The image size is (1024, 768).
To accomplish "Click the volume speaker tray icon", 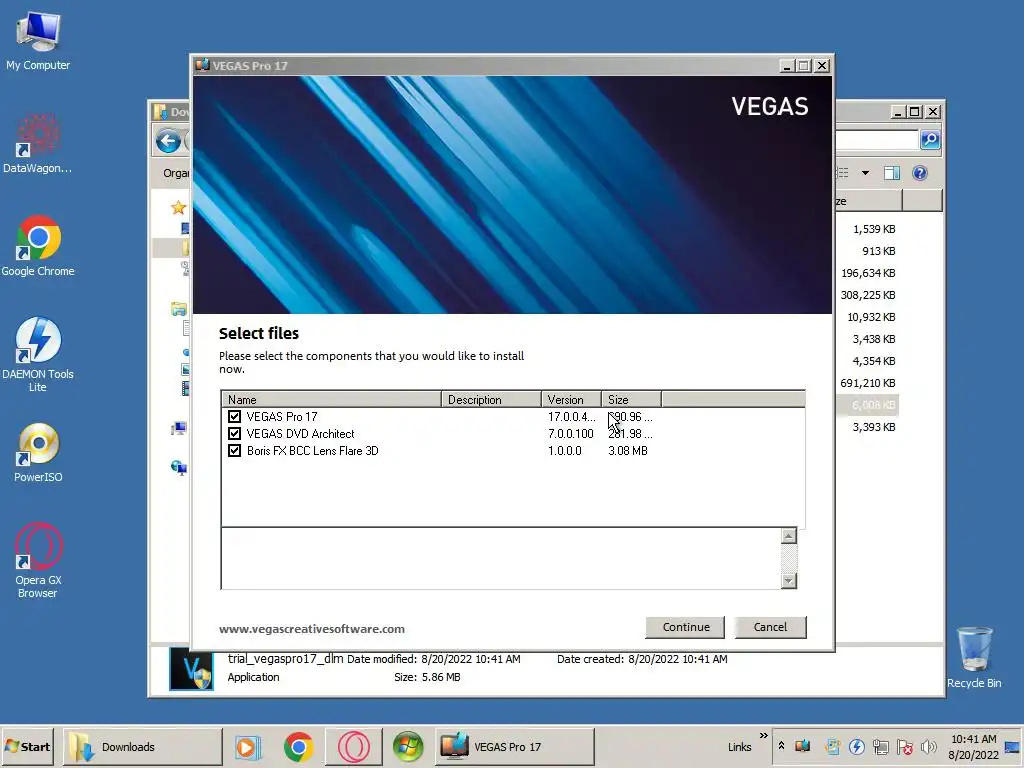I will 928,746.
